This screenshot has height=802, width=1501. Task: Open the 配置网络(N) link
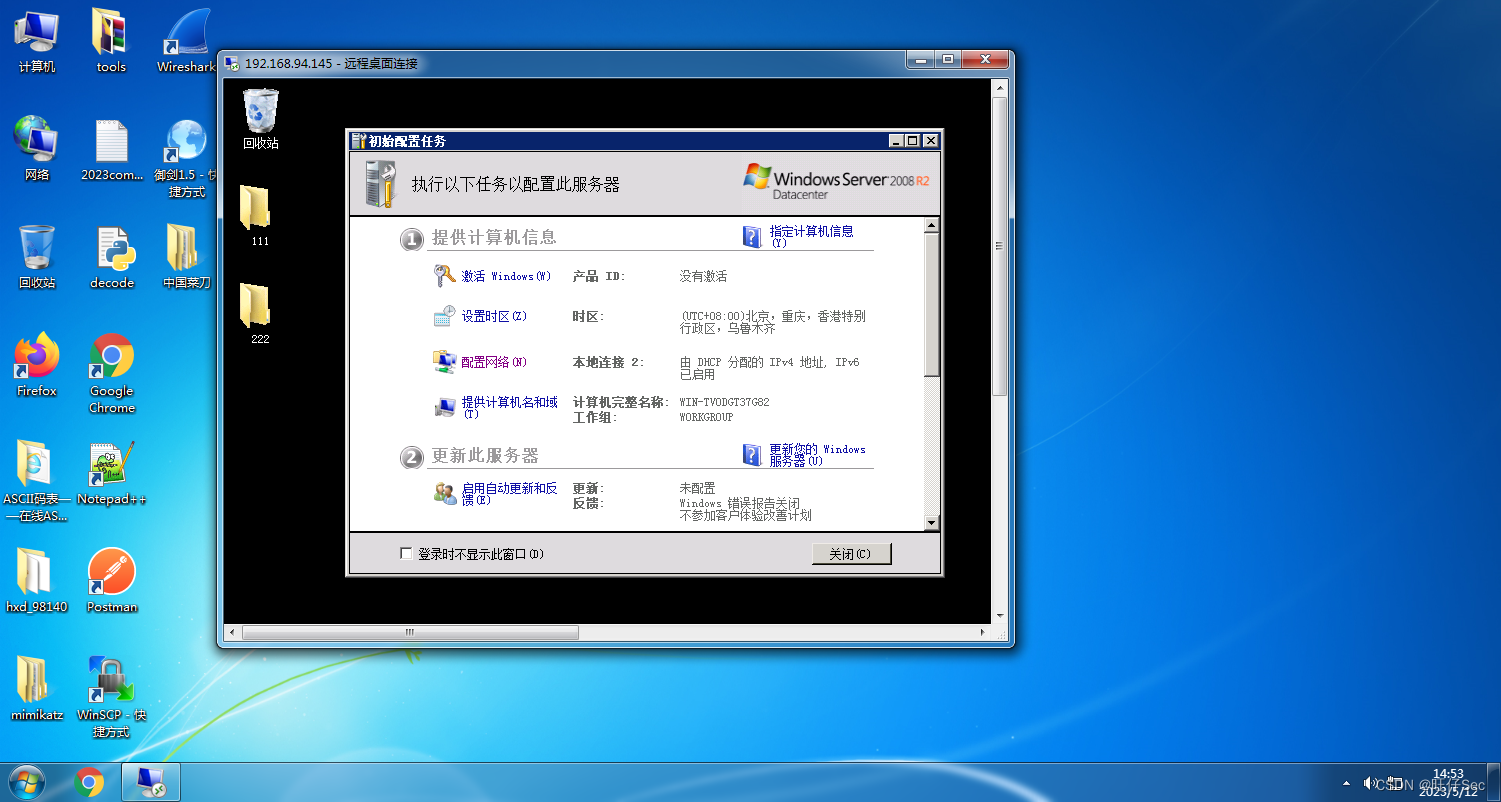pyautogui.click(x=494, y=362)
